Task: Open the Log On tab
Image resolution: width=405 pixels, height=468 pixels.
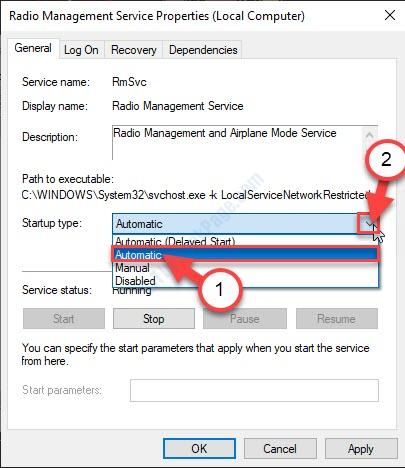Action: (x=81, y=50)
